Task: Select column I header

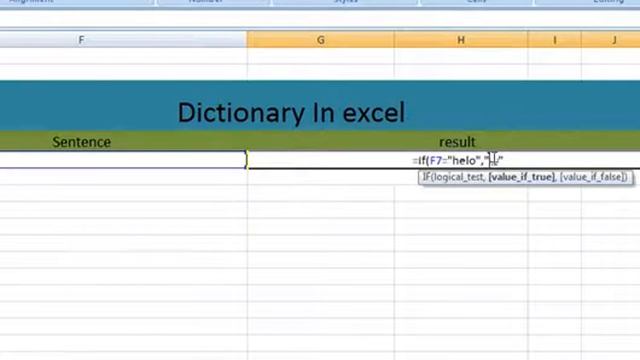Action: point(554,40)
